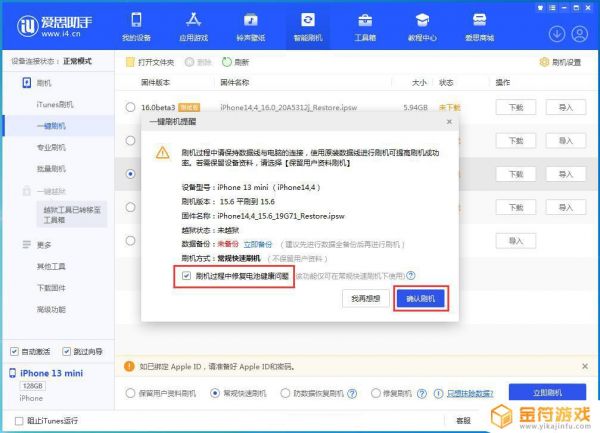The image size is (600, 433).
Task: Select 修复刷机 radio option
Action: click(x=376, y=393)
